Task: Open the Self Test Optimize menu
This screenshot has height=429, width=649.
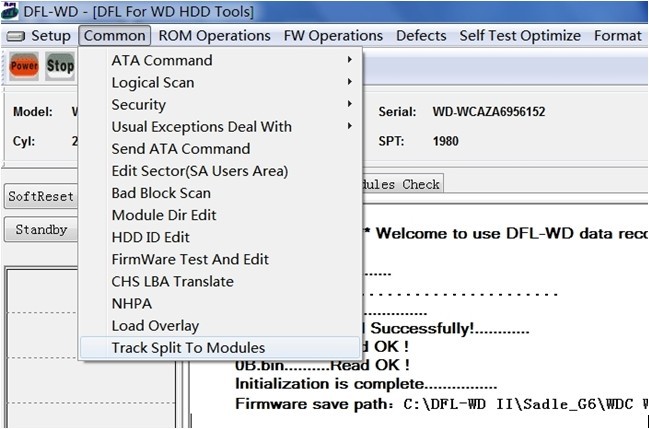Action: pos(520,36)
